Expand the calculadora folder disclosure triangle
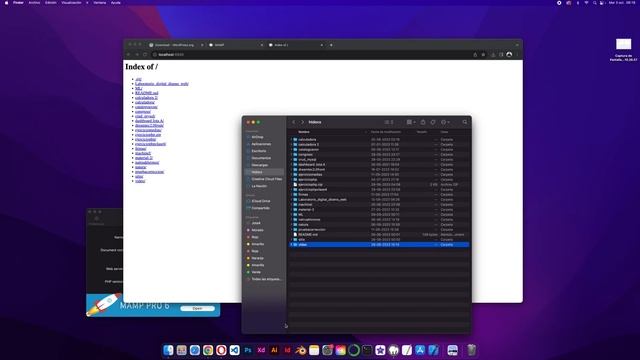This screenshot has width=640, height=360. tap(291, 140)
